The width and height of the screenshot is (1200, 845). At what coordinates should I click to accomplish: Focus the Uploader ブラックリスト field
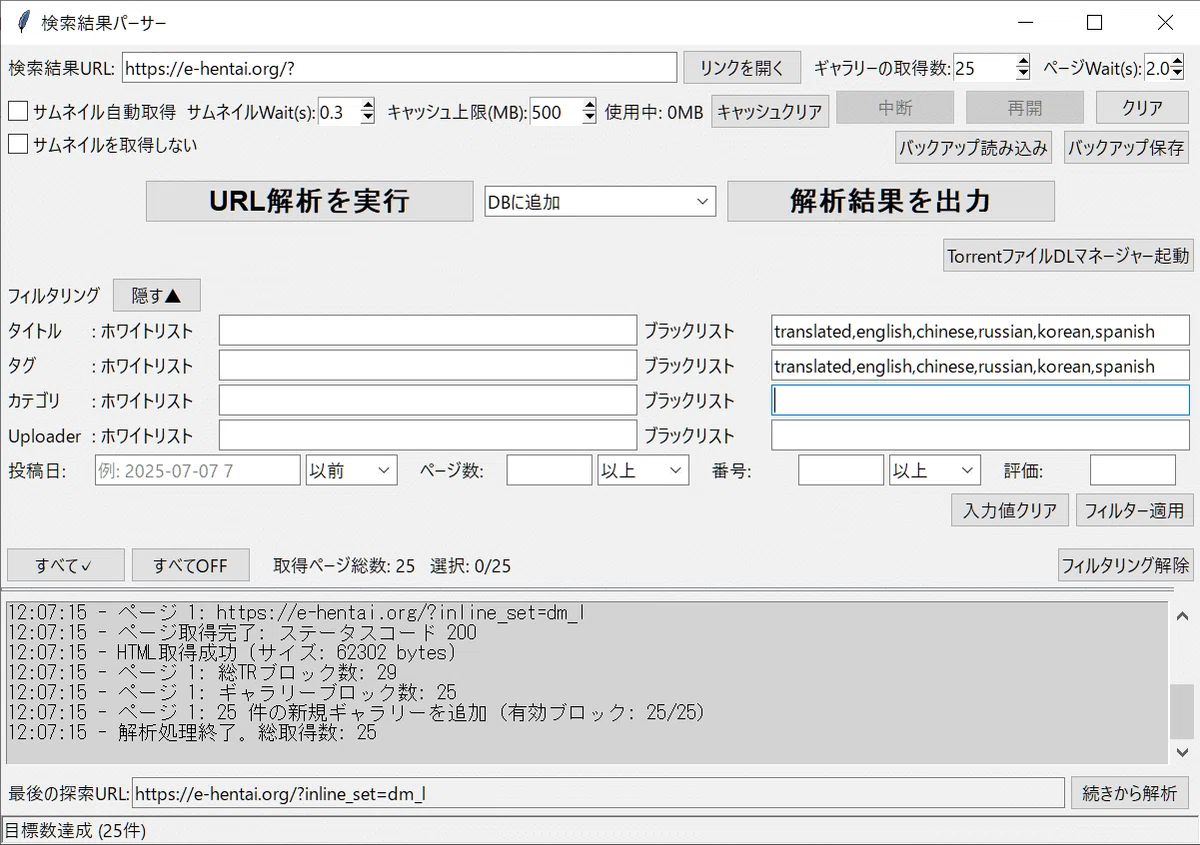click(980, 436)
